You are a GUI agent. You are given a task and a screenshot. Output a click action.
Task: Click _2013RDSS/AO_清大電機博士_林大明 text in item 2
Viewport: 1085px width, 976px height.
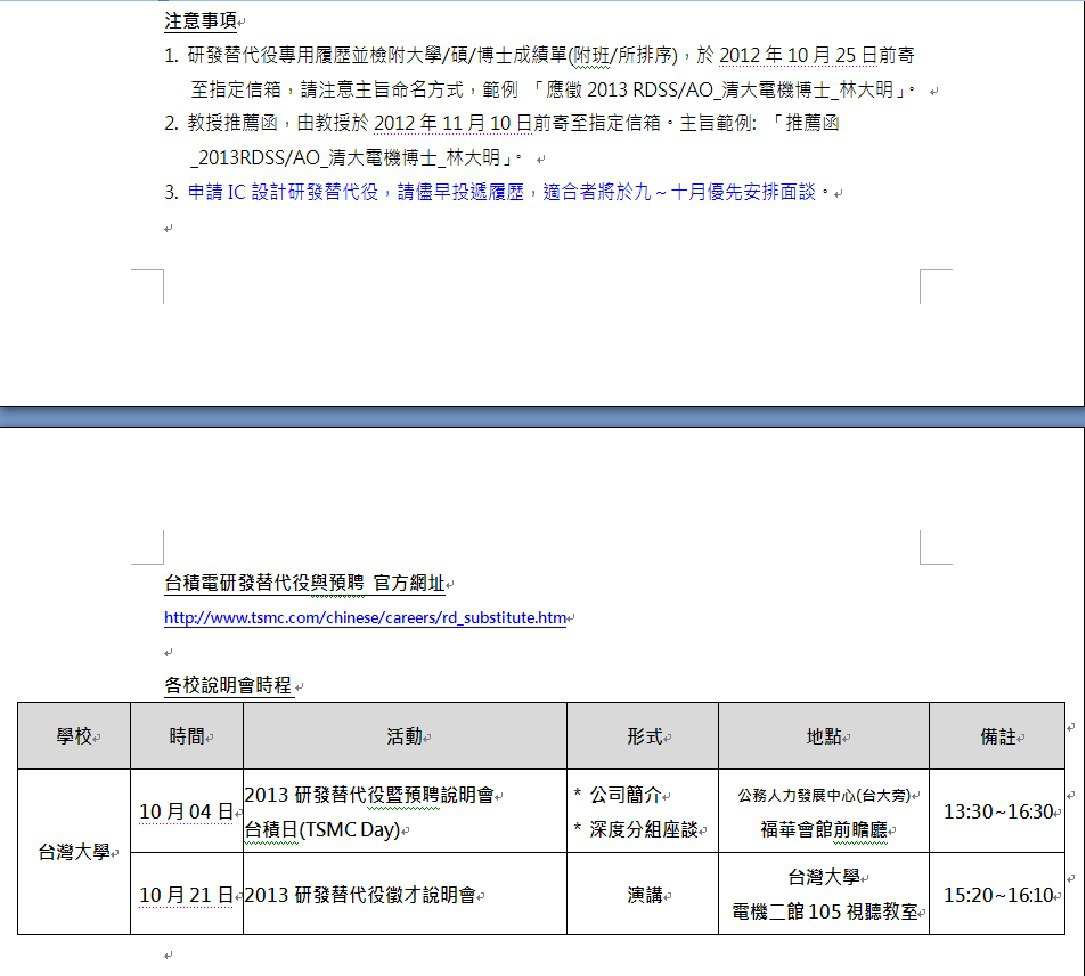point(346,158)
